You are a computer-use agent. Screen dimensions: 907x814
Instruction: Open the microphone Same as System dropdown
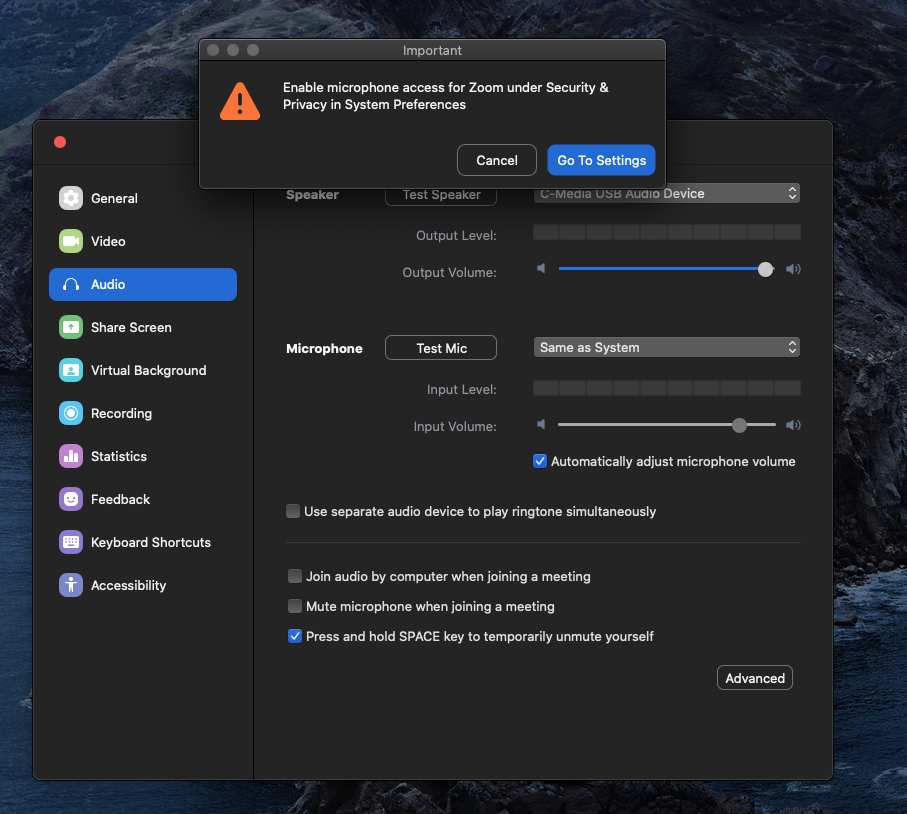point(666,347)
